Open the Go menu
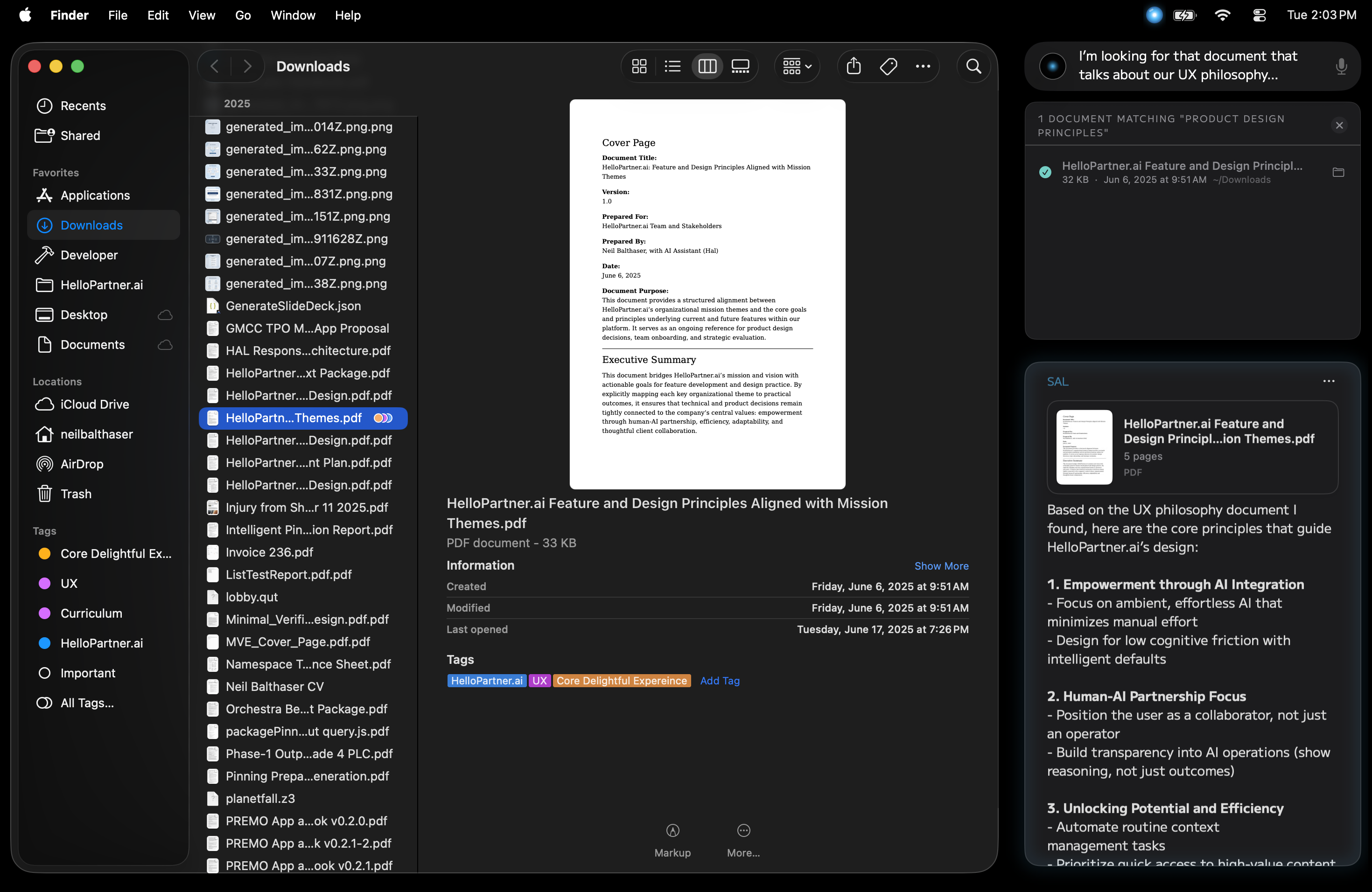1372x892 pixels. click(243, 15)
